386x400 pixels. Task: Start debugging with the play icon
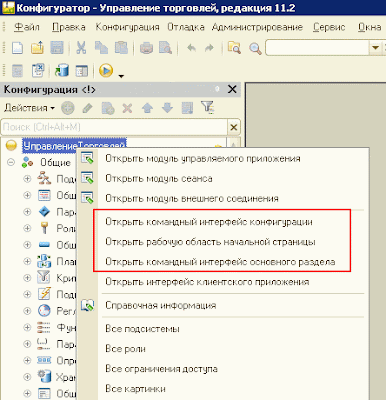coord(106,70)
